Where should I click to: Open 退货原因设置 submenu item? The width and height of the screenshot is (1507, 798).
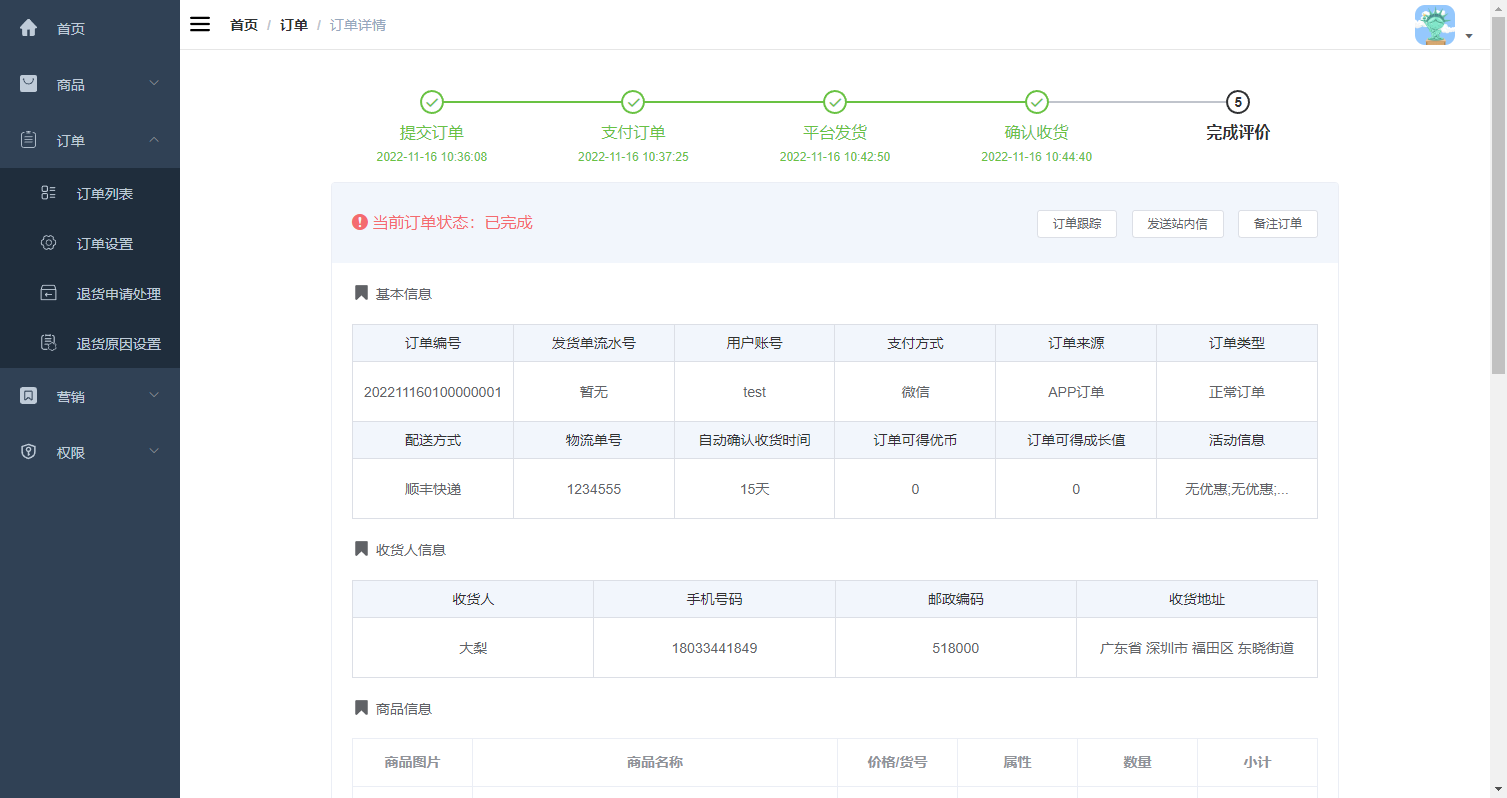(x=90, y=343)
